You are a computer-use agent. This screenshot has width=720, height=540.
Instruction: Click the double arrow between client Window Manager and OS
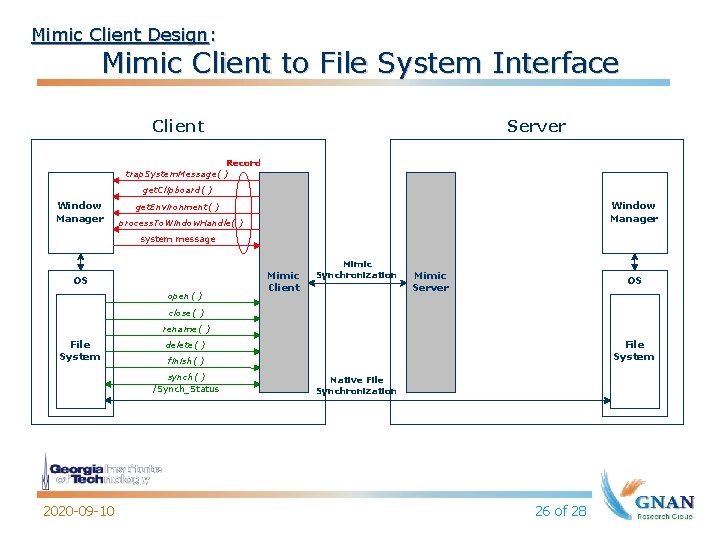(81, 262)
